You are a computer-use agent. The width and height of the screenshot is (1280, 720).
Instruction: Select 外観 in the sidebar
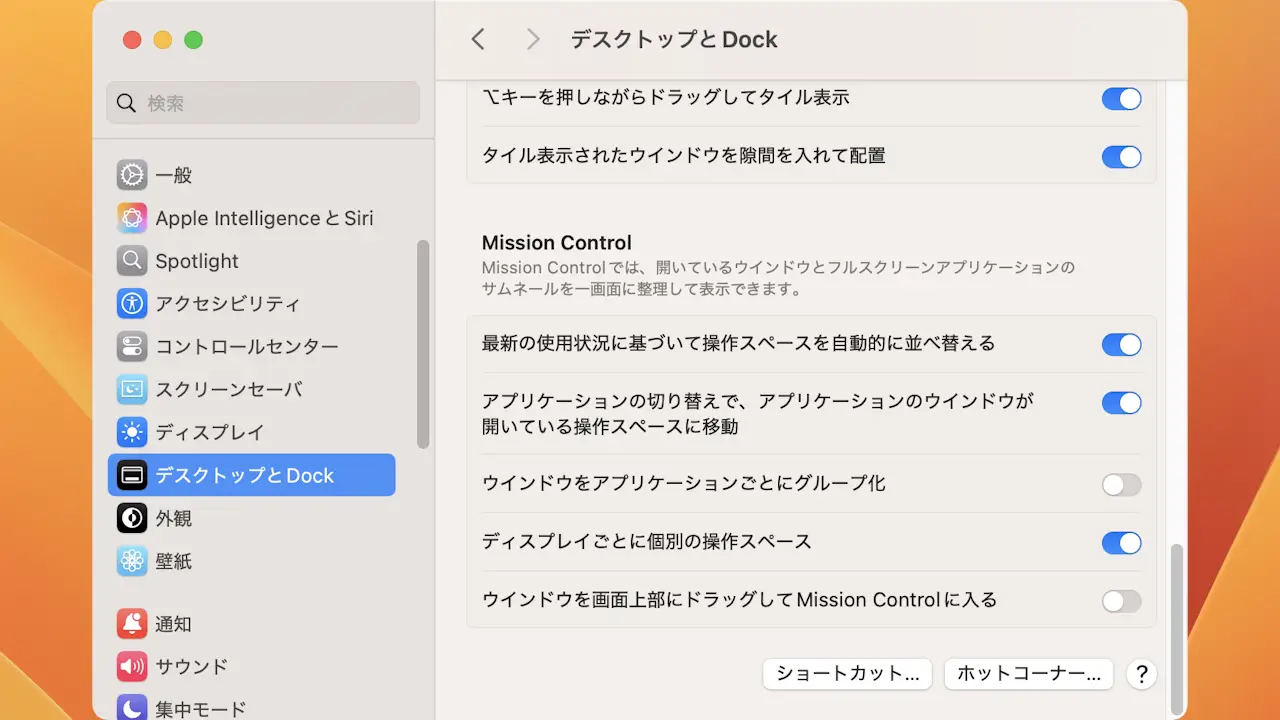tap(173, 518)
